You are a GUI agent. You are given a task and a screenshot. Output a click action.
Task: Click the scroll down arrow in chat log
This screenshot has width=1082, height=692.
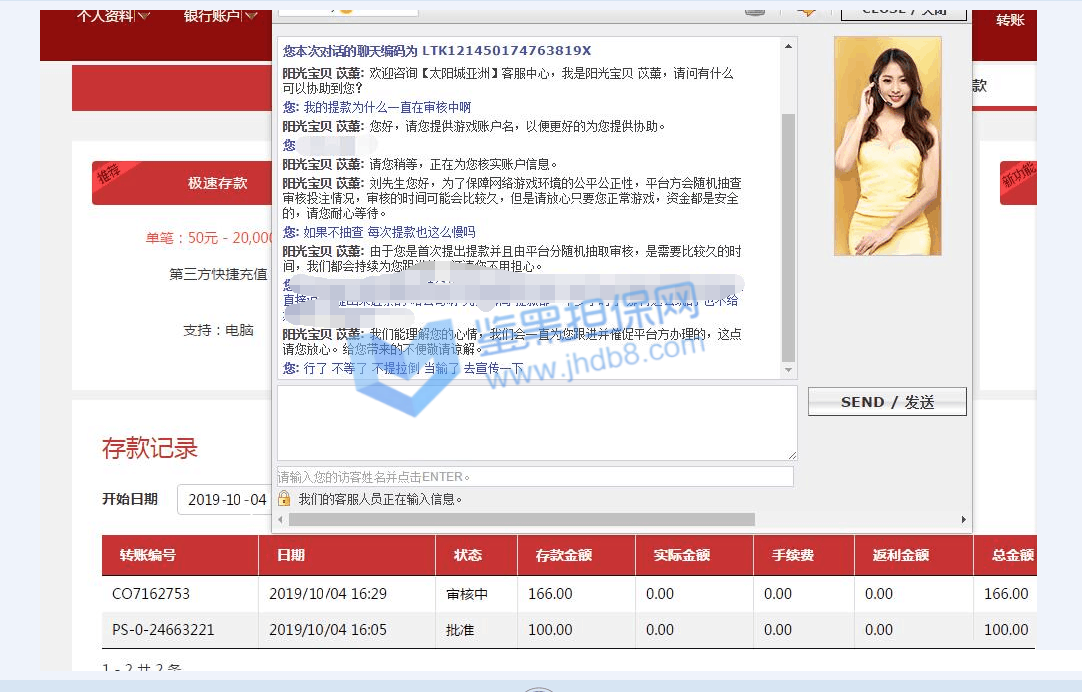[789, 371]
